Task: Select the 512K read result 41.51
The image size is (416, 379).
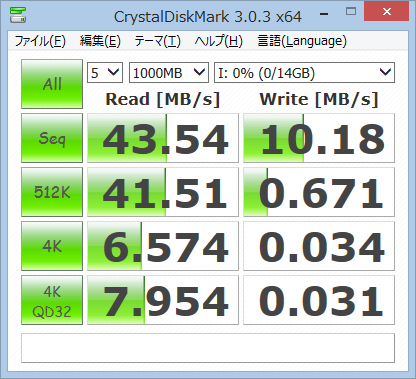Action: 163,192
